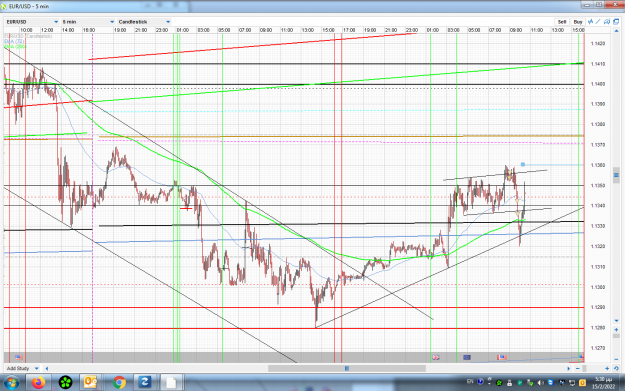Click the price axis handle near 1.1355

[616, 175]
